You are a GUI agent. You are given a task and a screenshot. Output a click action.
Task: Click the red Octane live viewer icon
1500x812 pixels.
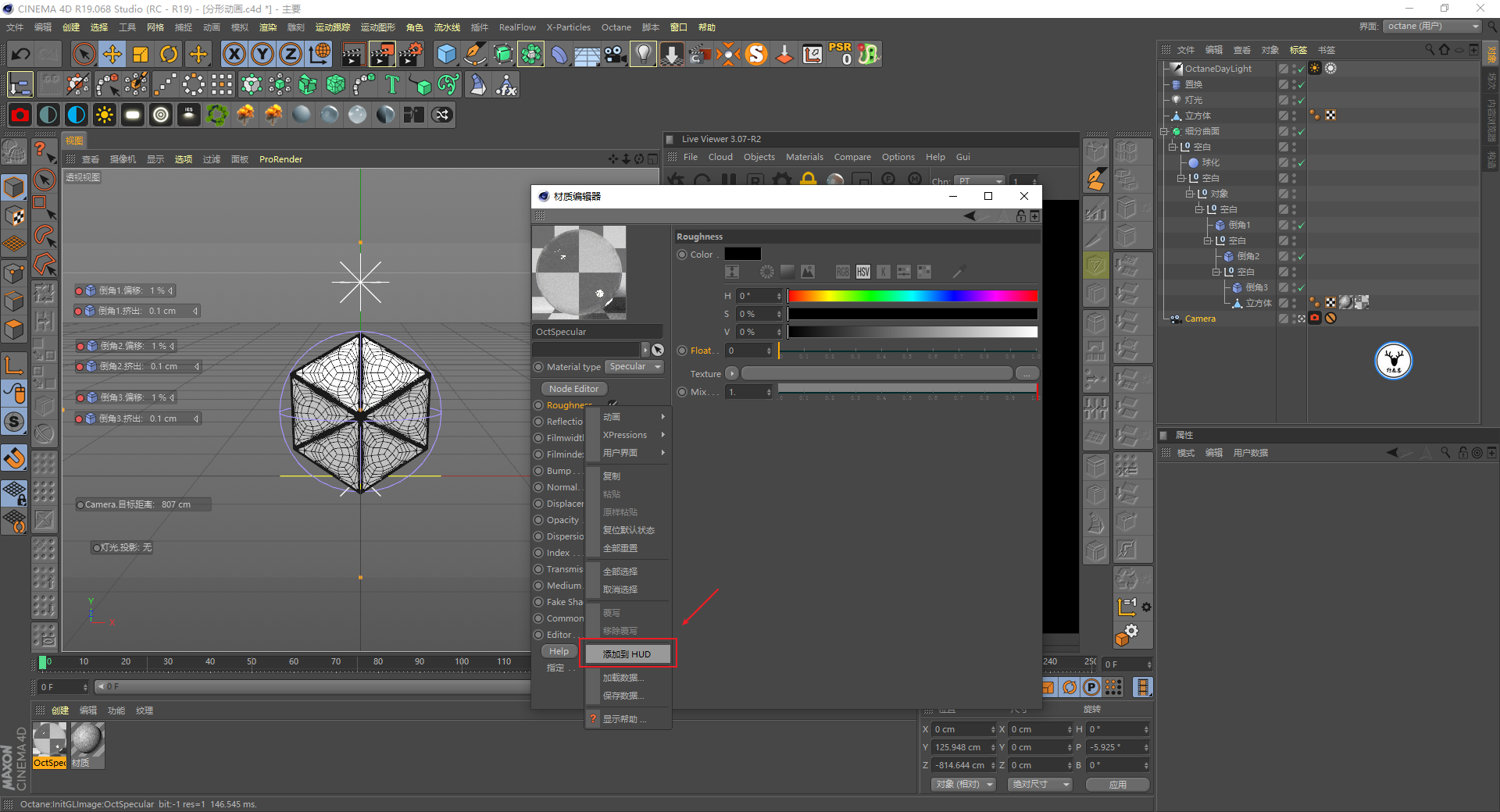tap(20, 115)
